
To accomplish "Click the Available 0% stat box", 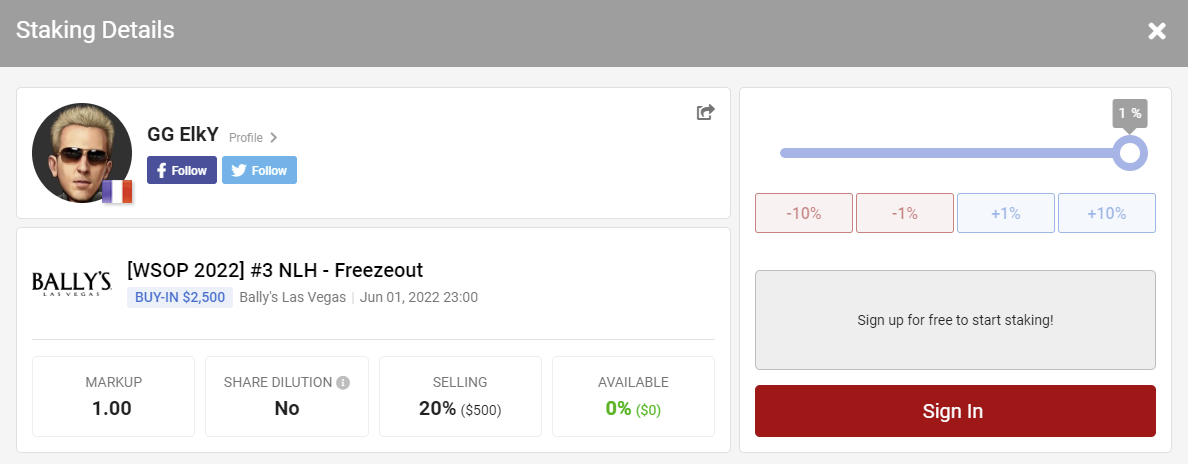I will pos(633,397).
